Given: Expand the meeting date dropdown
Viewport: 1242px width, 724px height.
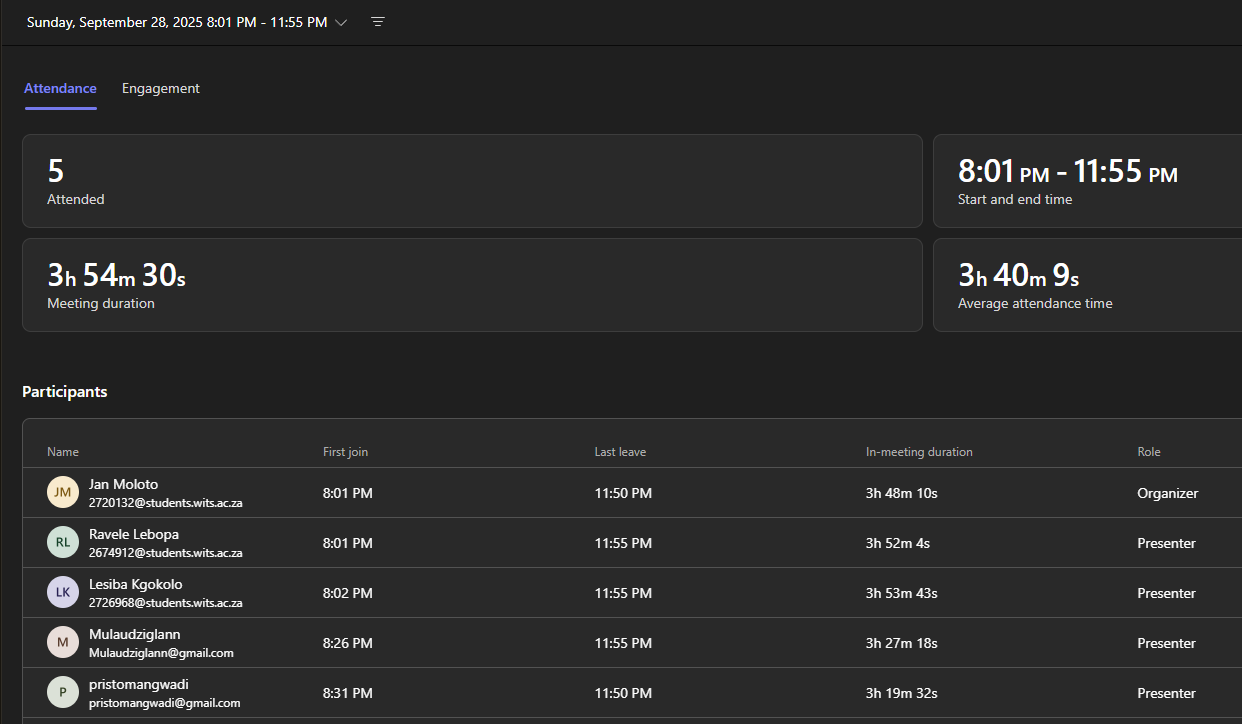Looking at the screenshot, I should click(x=341, y=22).
